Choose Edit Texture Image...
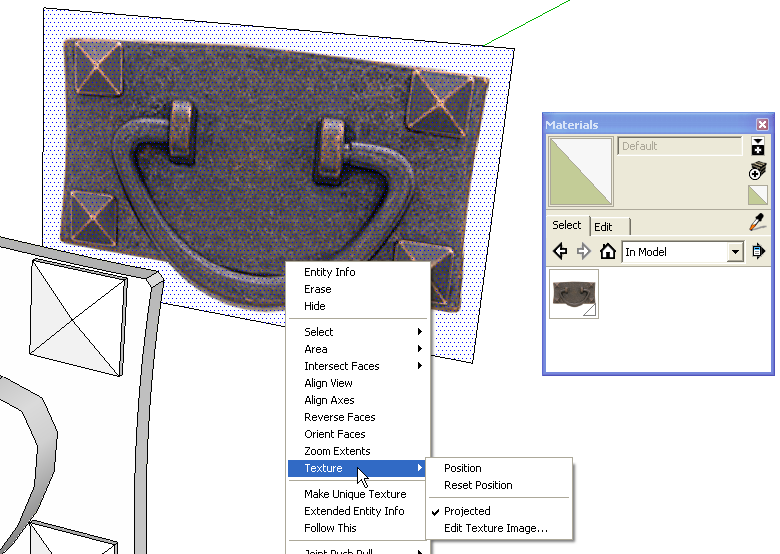780x554 pixels. click(x=499, y=528)
